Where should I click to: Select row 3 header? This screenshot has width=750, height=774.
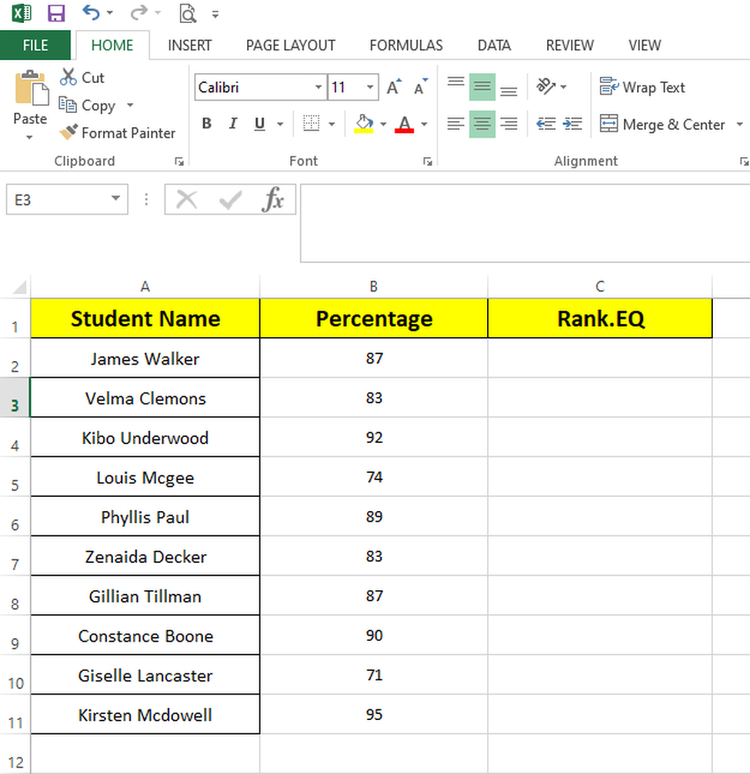tap(15, 399)
